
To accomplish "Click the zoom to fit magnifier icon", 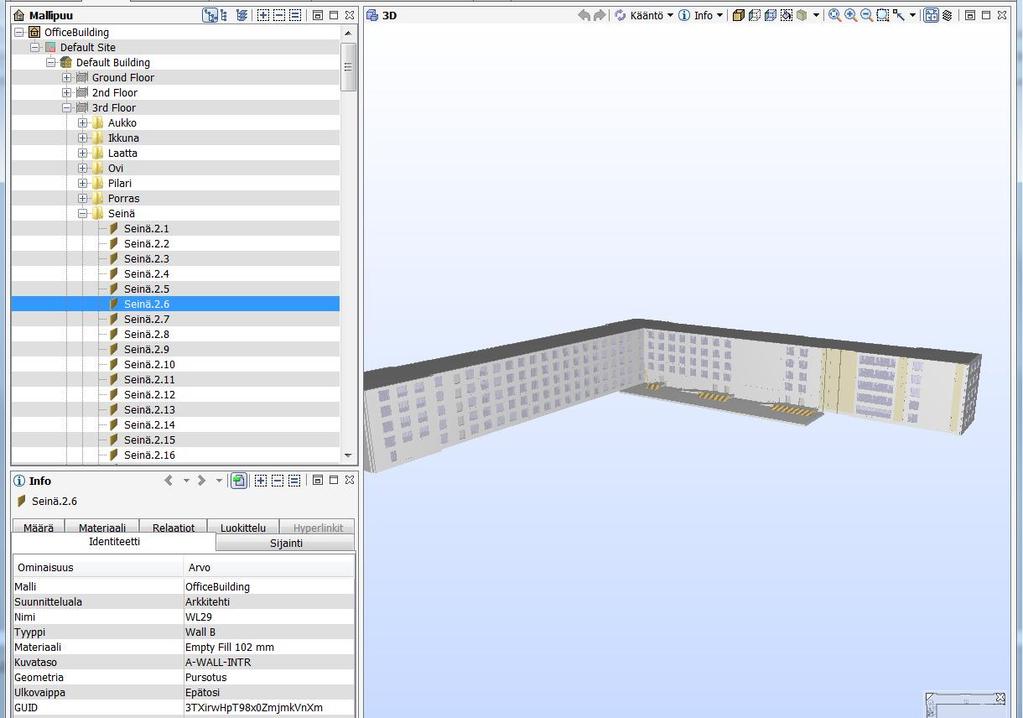I will point(834,15).
